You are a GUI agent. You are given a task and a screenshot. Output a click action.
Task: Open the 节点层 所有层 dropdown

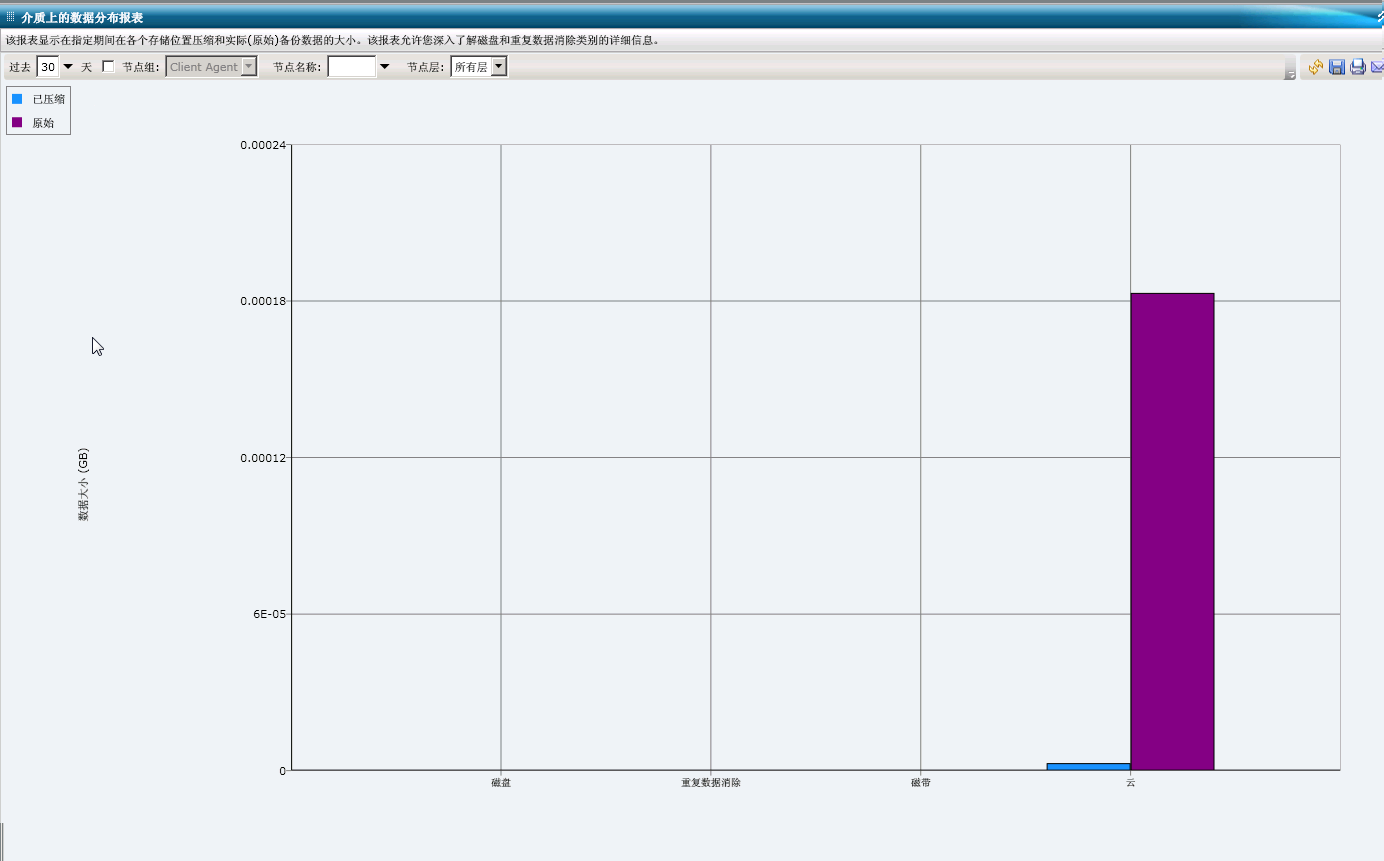[479, 67]
